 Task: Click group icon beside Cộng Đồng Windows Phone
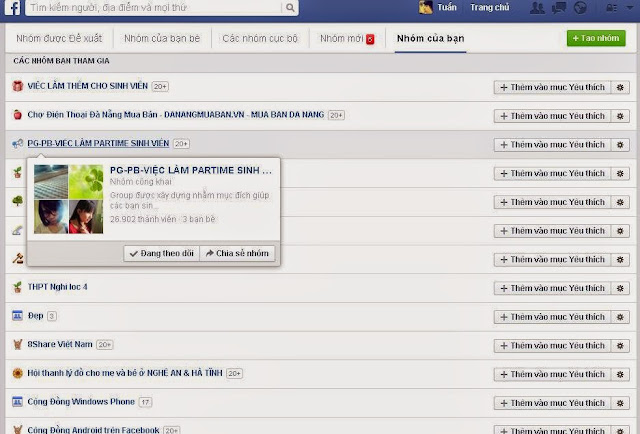click(x=17, y=402)
